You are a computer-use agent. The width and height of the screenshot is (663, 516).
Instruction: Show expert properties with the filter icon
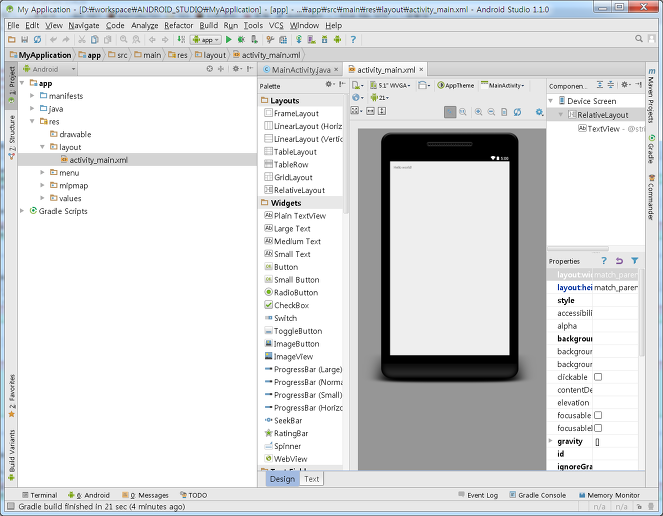635,261
